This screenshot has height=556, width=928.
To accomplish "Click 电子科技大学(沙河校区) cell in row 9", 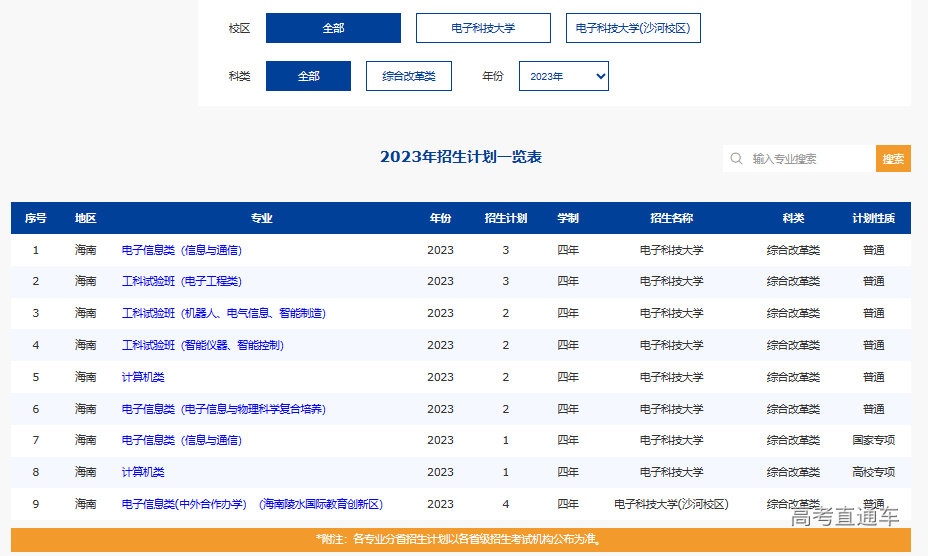I will [671, 504].
